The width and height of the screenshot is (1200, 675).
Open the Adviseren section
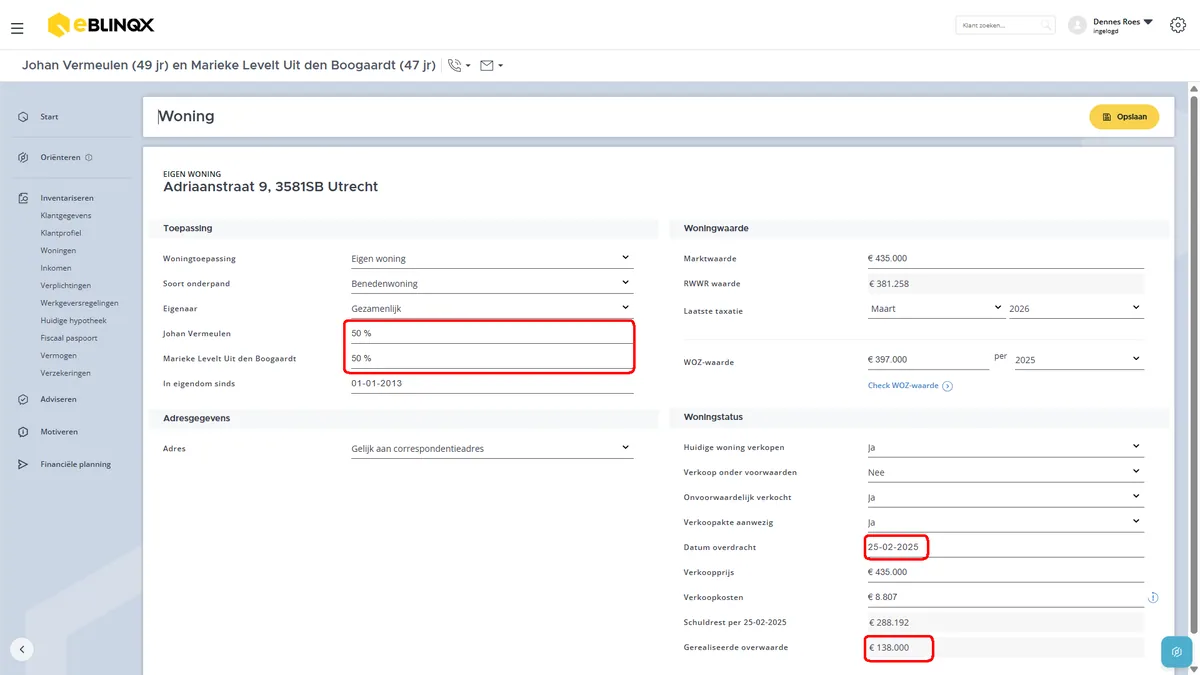coord(58,399)
